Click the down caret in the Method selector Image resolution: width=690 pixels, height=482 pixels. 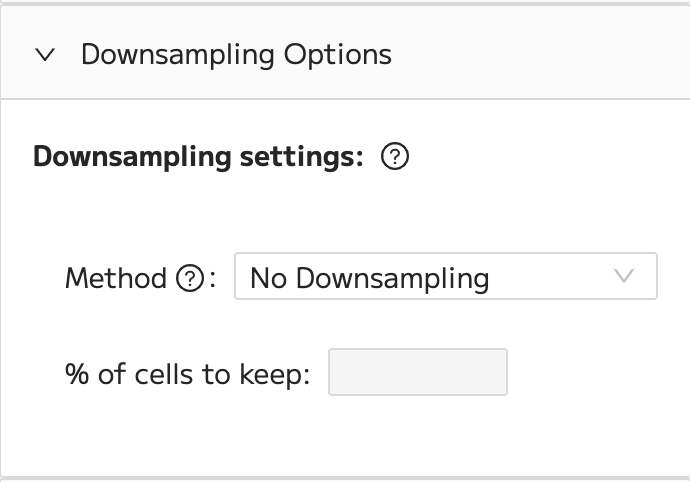pyautogui.click(x=624, y=276)
